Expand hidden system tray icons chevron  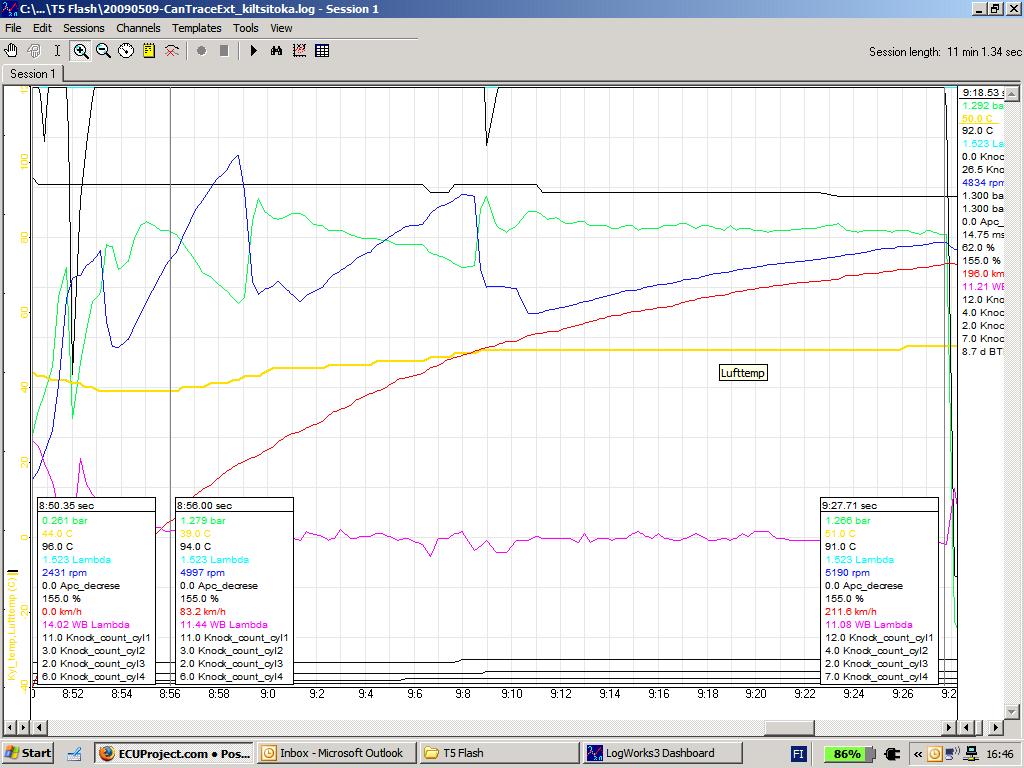(x=917, y=754)
